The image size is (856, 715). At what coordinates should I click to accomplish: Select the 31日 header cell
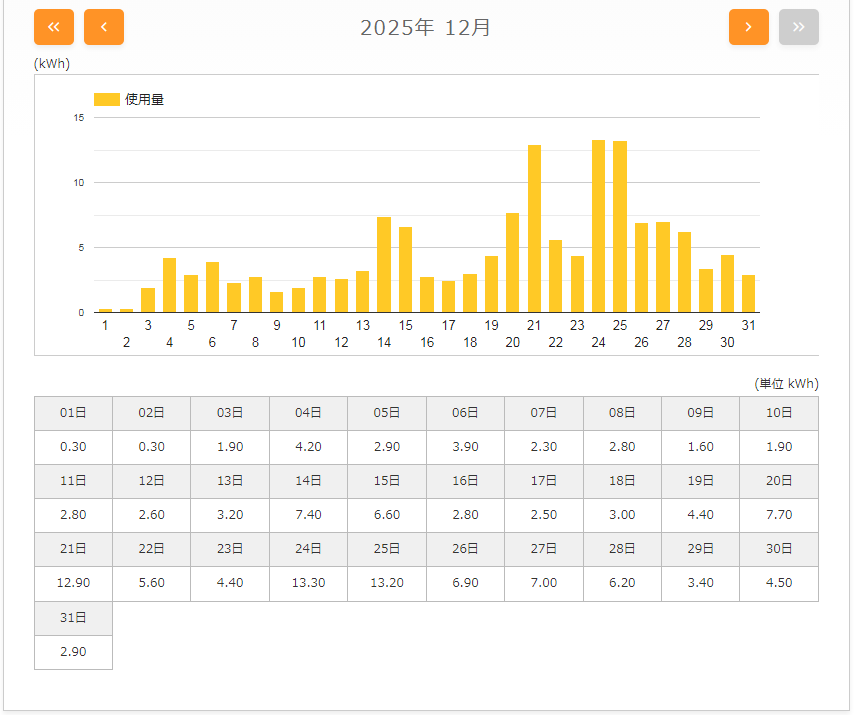pos(73,618)
